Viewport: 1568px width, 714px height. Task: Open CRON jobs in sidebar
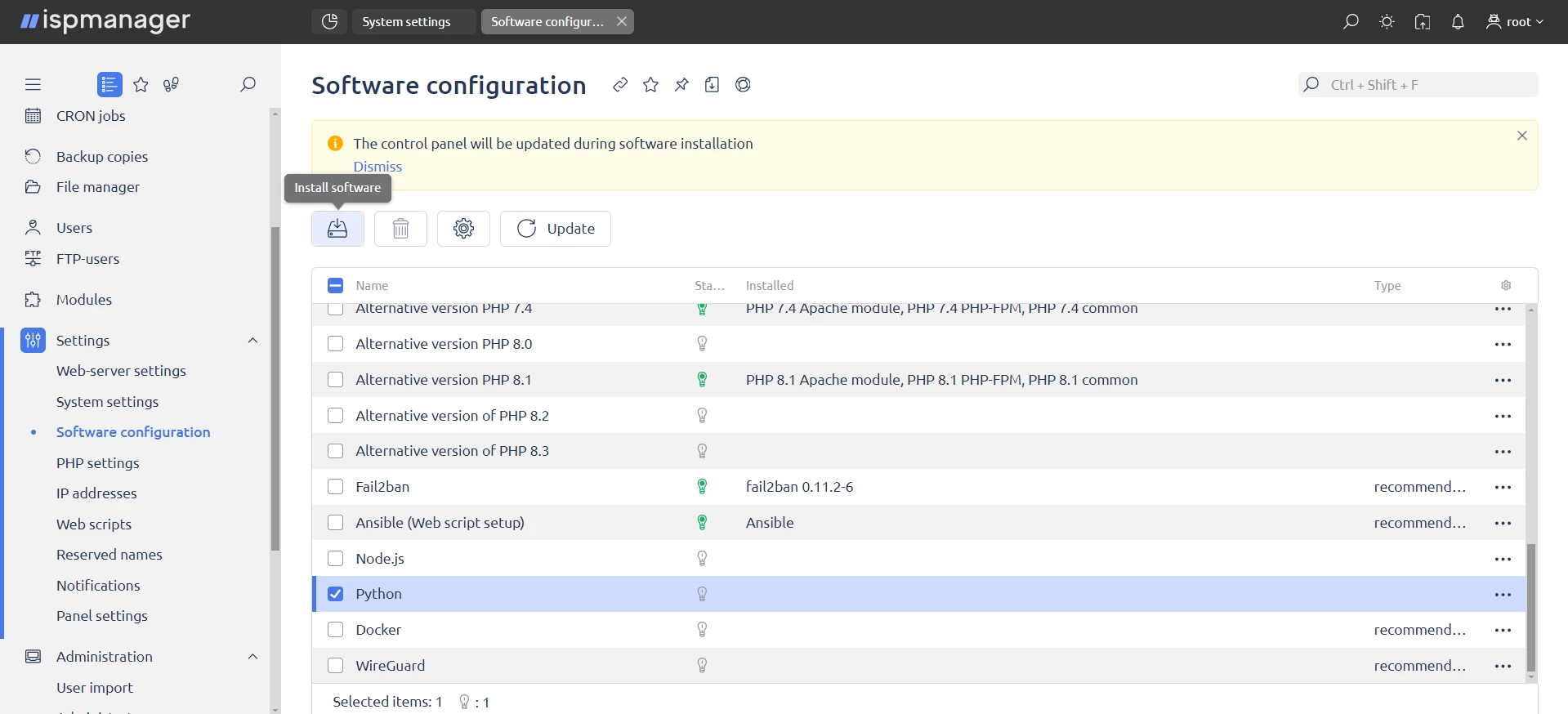click(x=91, y=116)
